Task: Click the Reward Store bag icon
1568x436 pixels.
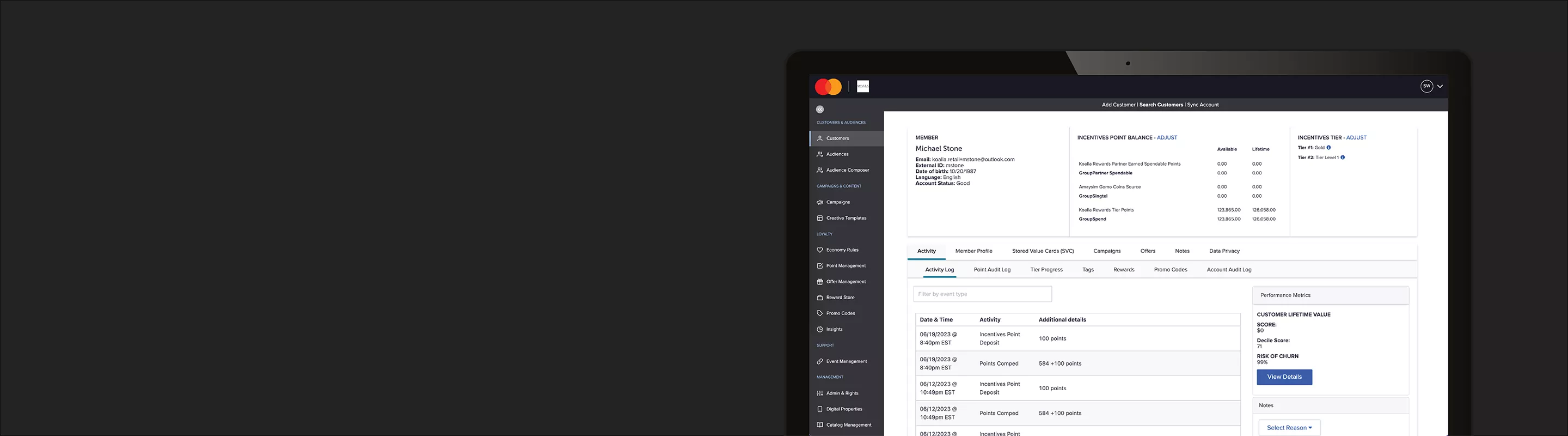Action: [820, 298]
